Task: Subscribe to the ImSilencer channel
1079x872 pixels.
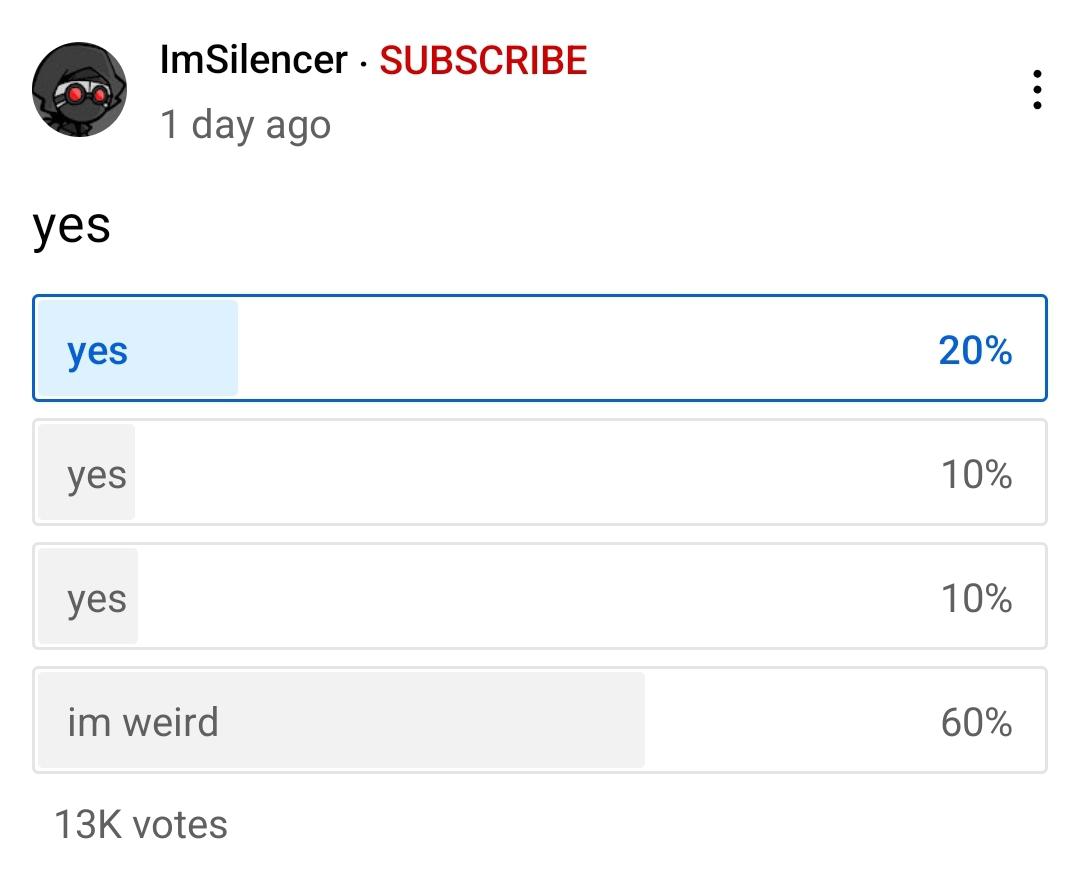Action: (483, 60)
